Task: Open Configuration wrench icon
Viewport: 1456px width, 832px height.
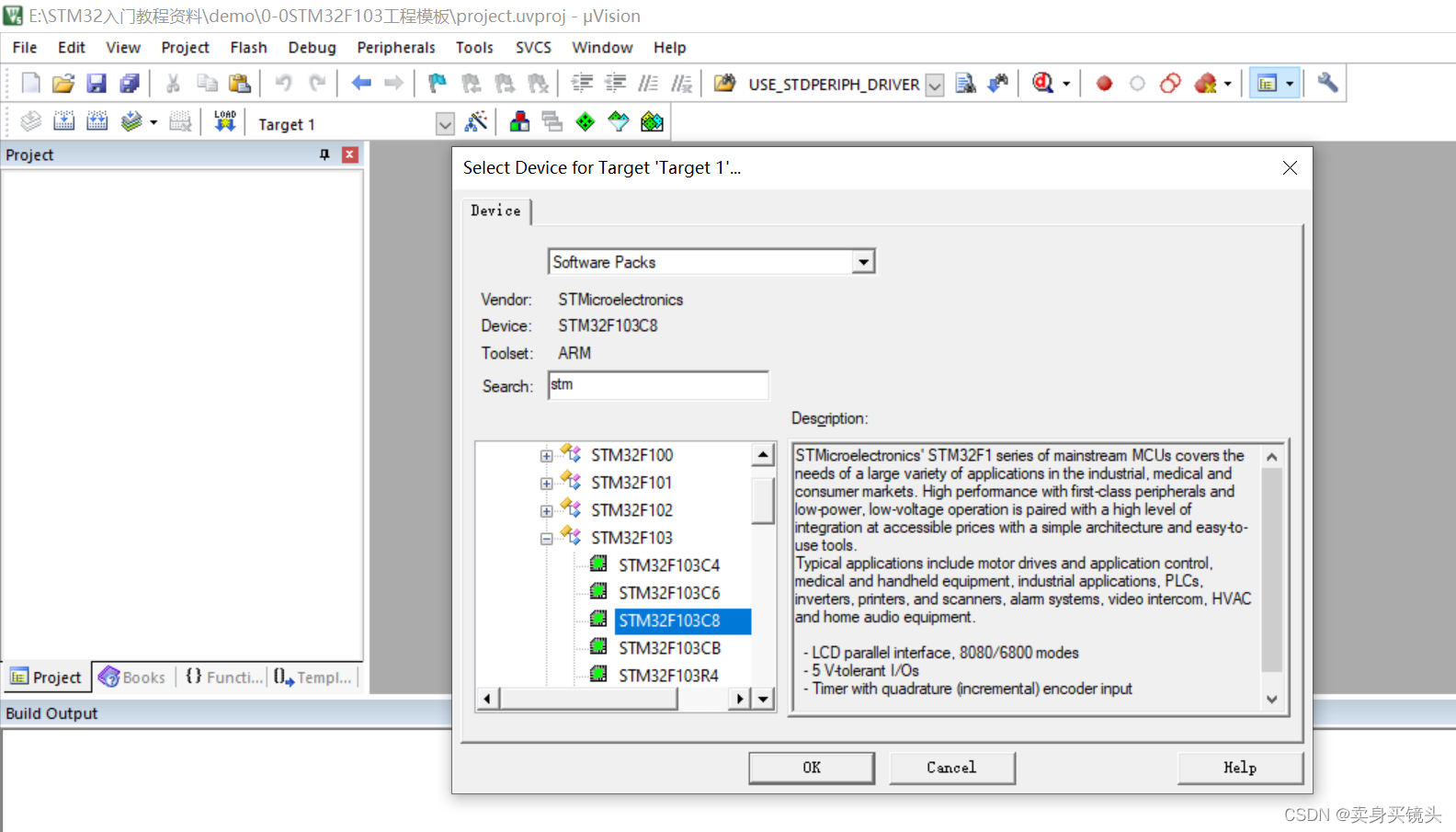Action: [1326, 84]
